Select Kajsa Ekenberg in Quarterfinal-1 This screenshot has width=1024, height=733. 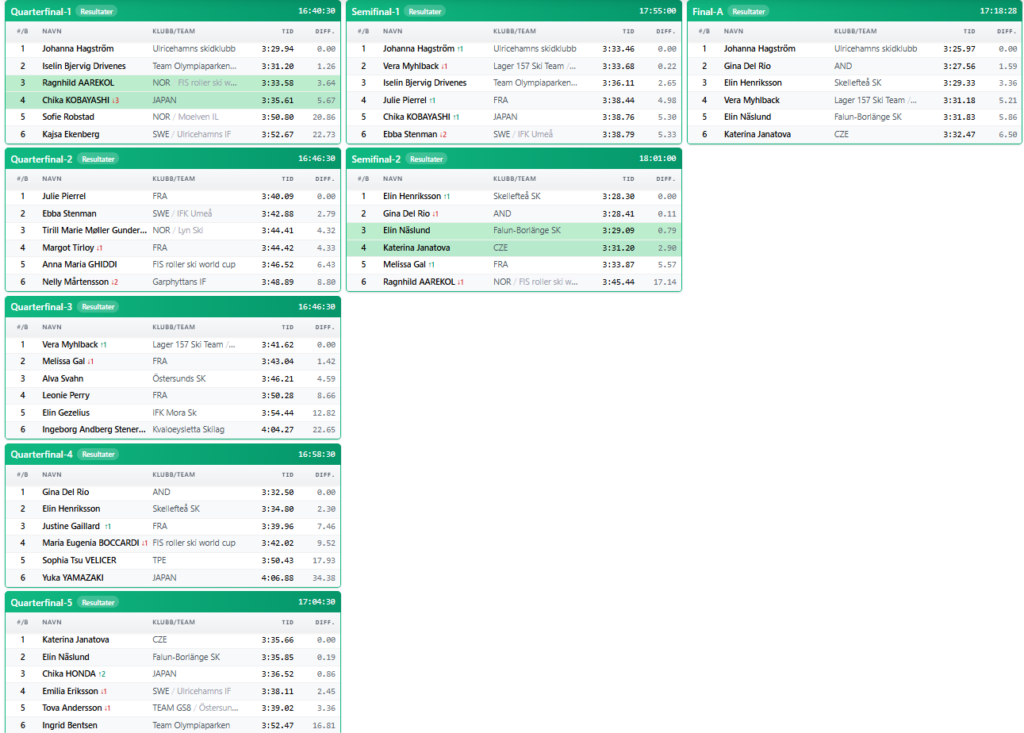(x=173, y=134)
